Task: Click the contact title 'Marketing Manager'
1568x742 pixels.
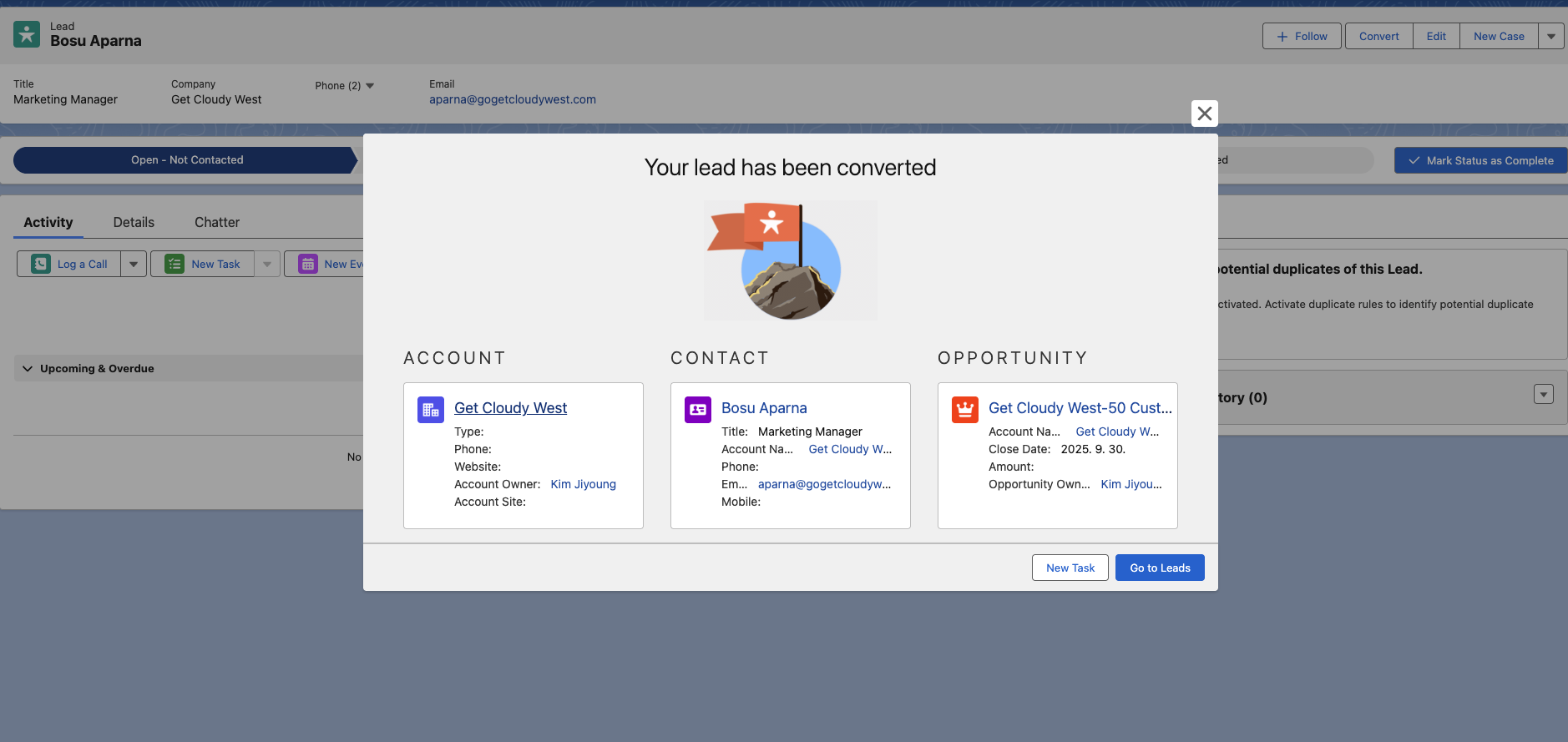Action: pos(810,432)
